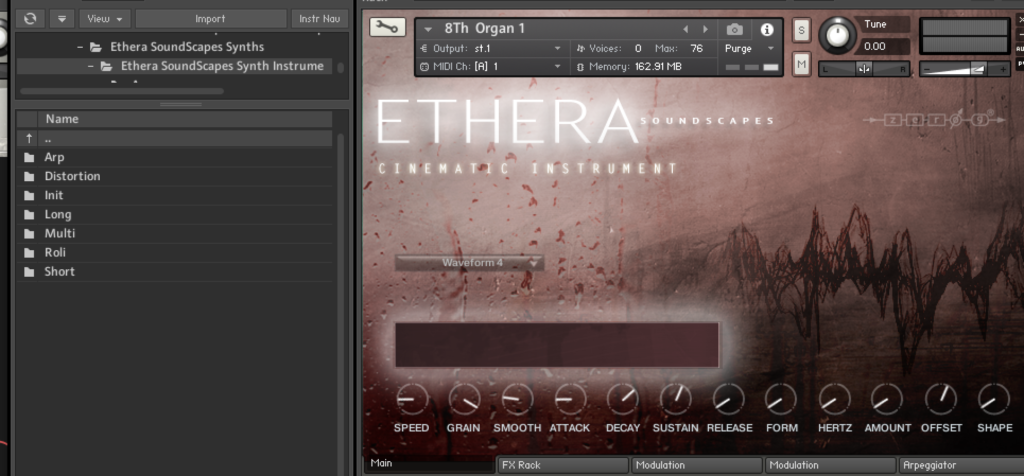Collapse the Ethera SoundScapes Synths tree node

(x=80, y=47)
